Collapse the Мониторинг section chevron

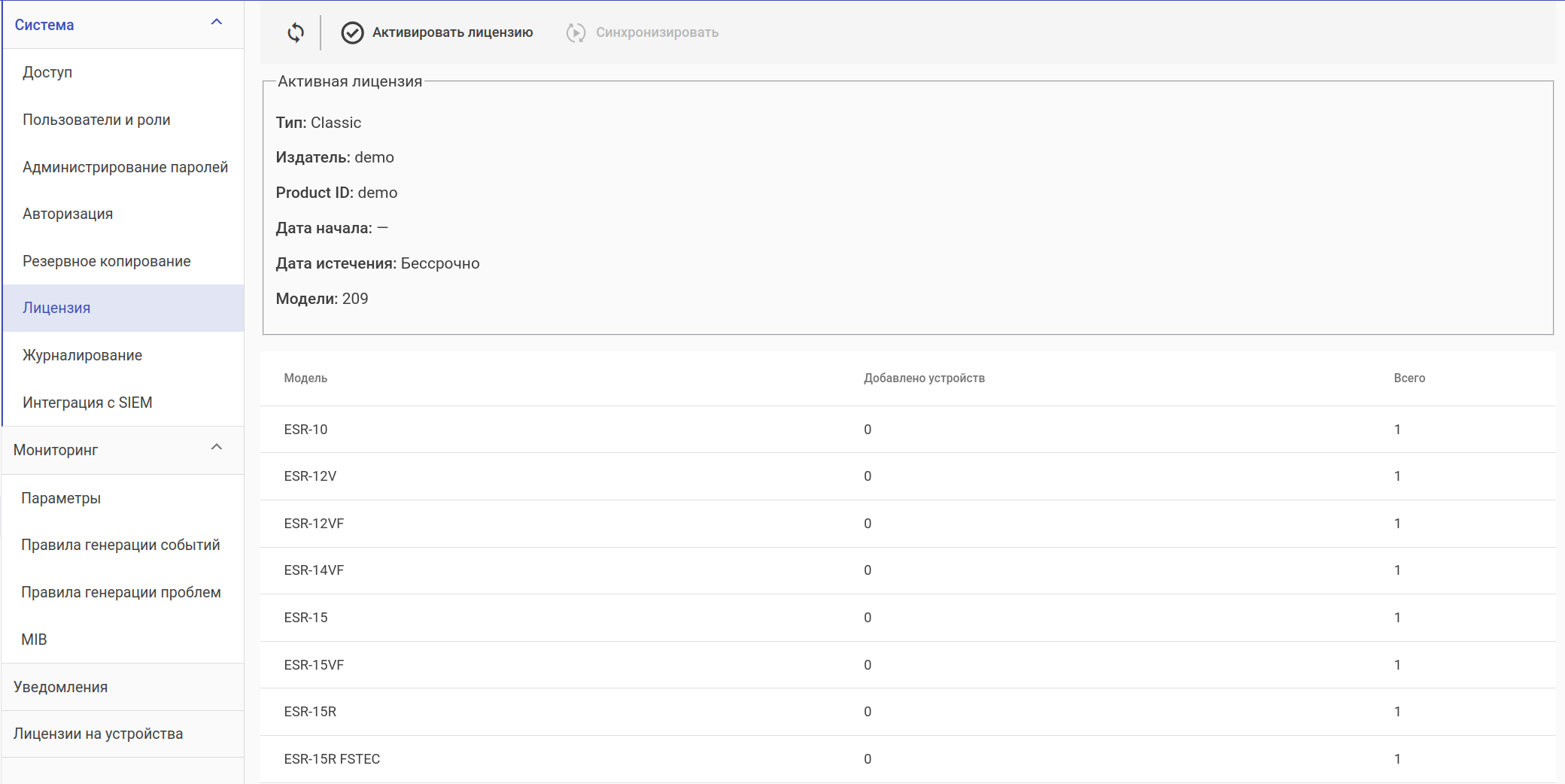coord(217,448)
